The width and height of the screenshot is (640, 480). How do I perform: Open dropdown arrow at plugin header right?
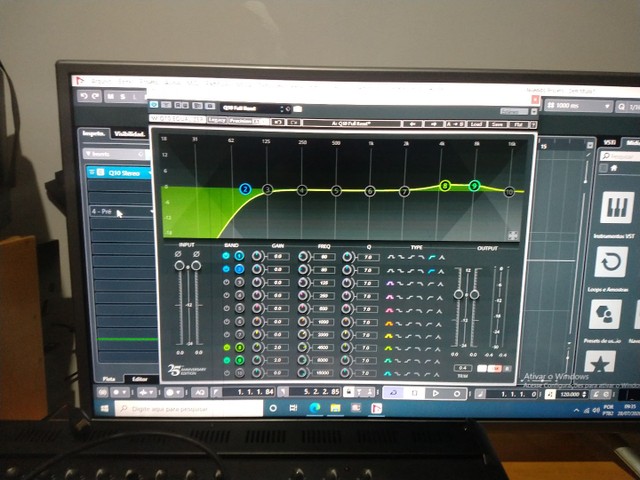[x=533, y=111]
